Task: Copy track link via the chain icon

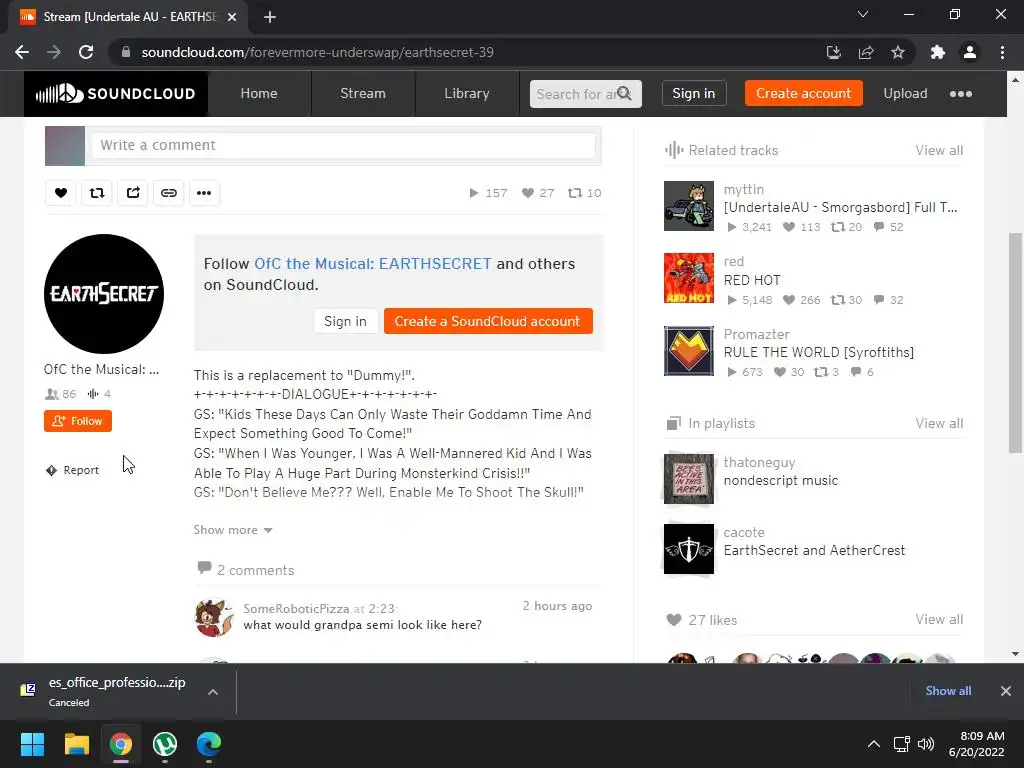Action: (168, 193)
